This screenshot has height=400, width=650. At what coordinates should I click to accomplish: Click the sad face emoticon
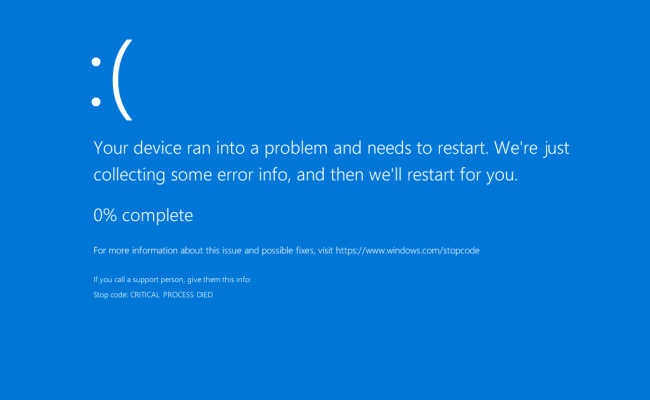(x=110, y=80)
